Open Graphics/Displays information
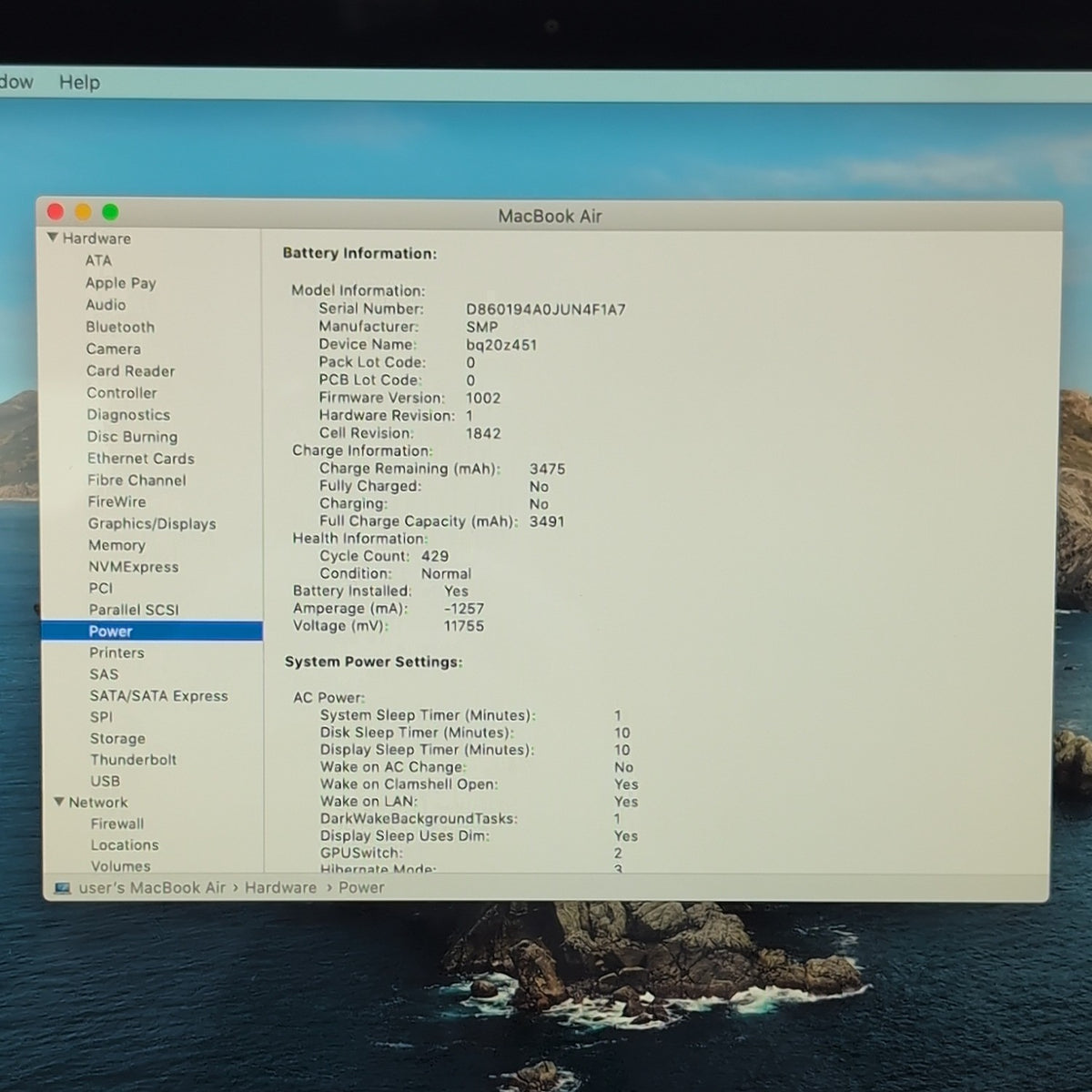Screen dimensions: 1092x1092 click(x=152, y=523)
